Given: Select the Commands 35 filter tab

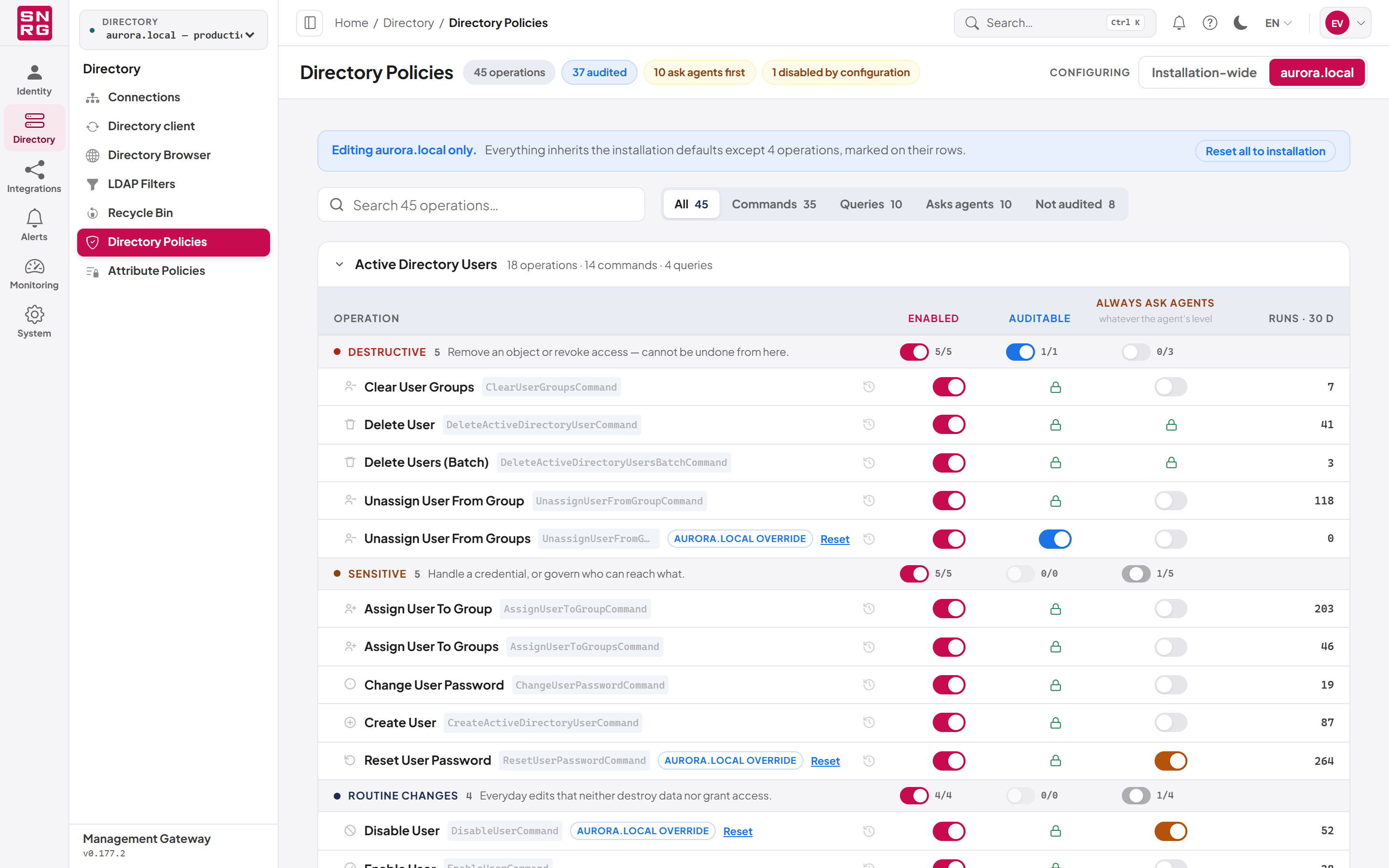Looking at the screenshot, I should tap(774, 204).
